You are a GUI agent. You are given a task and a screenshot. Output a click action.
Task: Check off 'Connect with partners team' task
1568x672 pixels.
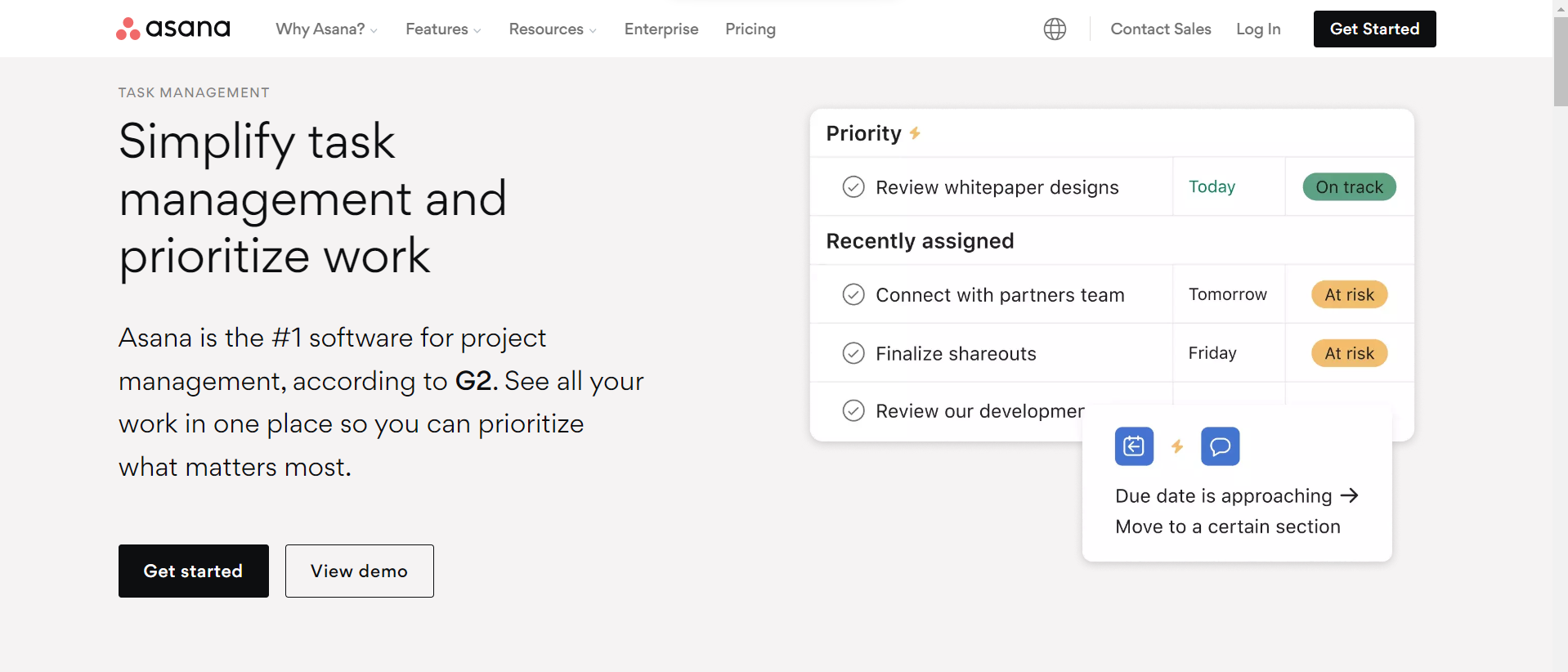click(x=853, y=294)
